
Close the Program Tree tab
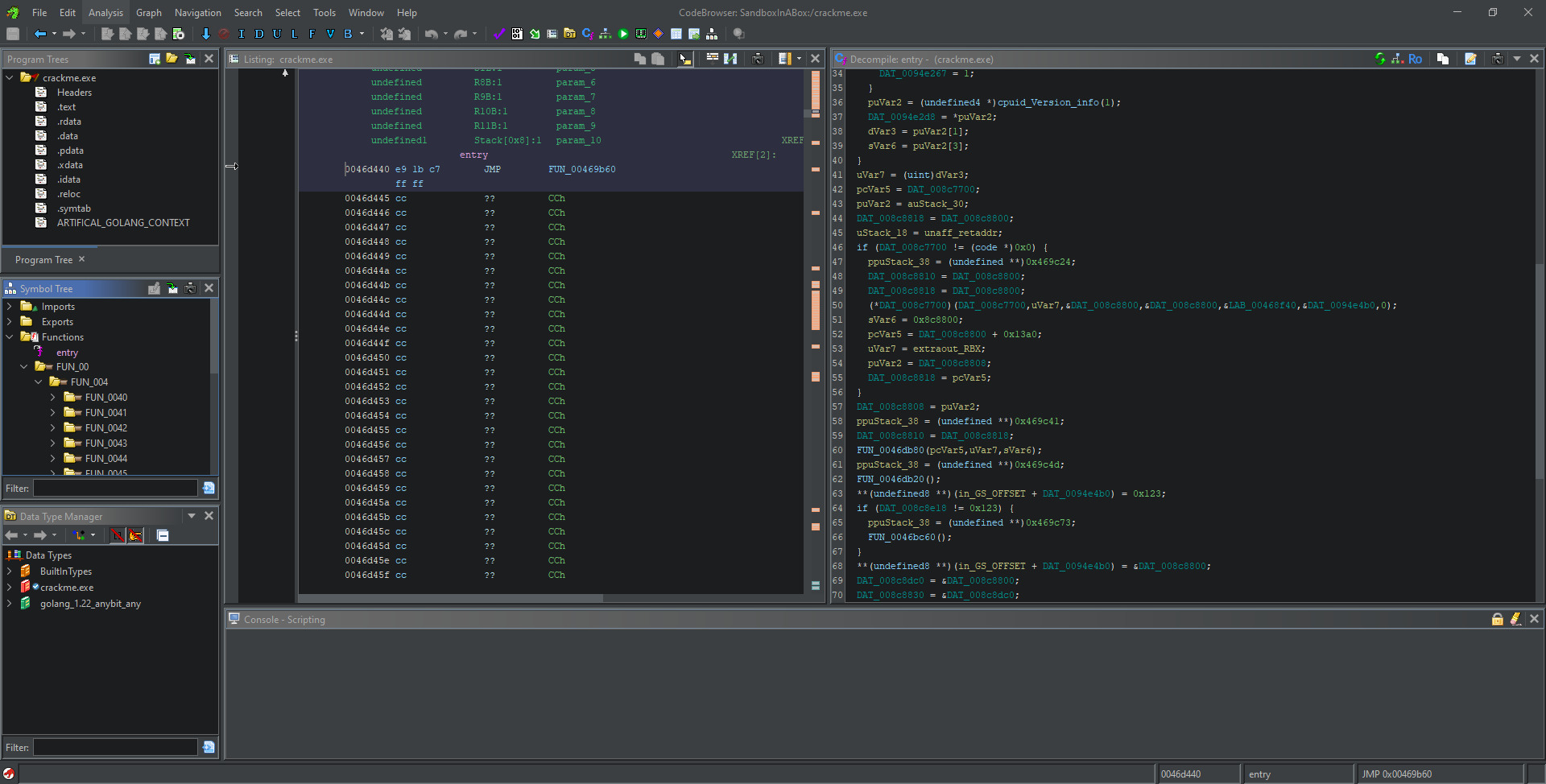click(x=82, y=259)
